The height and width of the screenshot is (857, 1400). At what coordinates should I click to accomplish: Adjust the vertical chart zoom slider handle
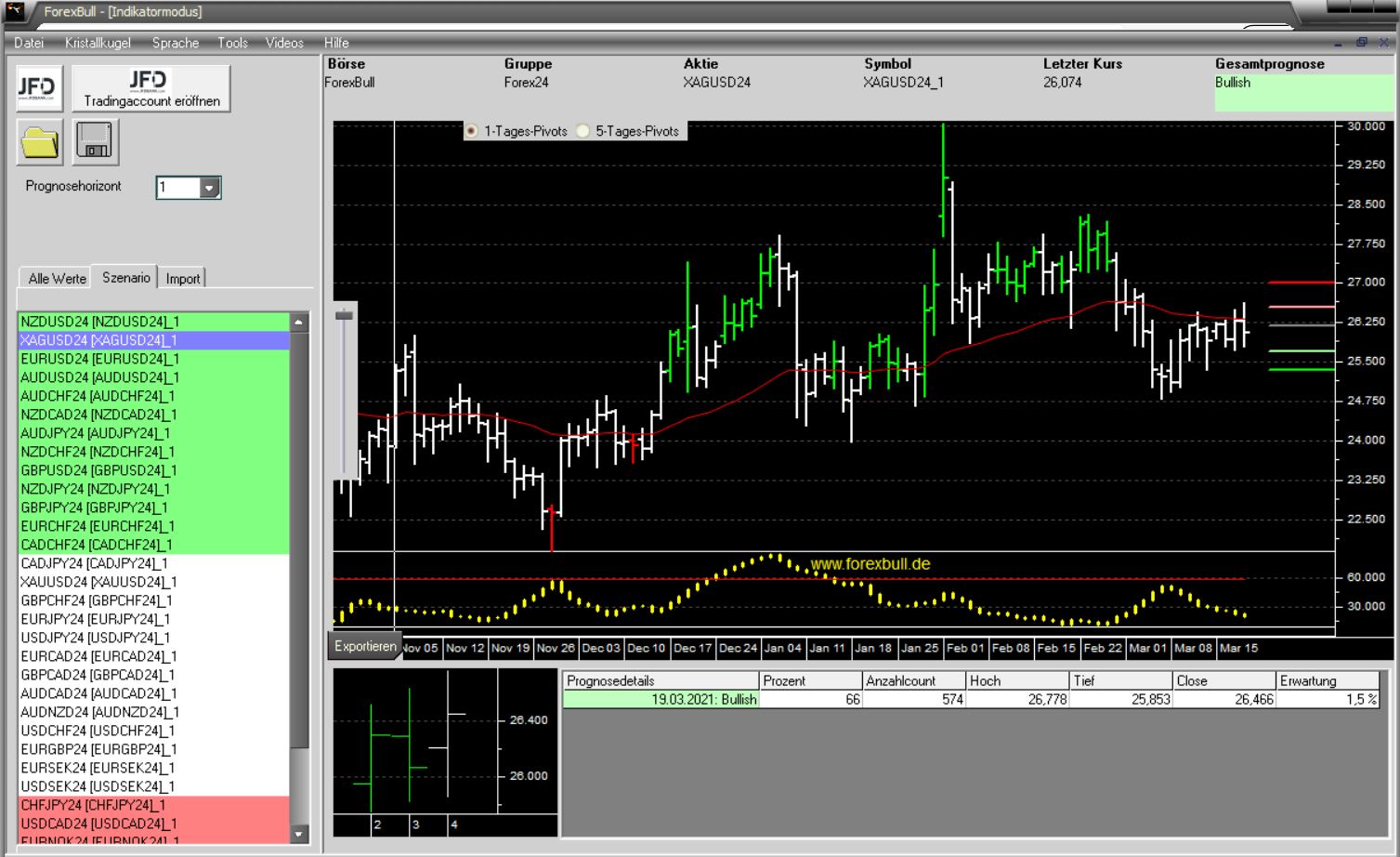[x=345, y=316]
